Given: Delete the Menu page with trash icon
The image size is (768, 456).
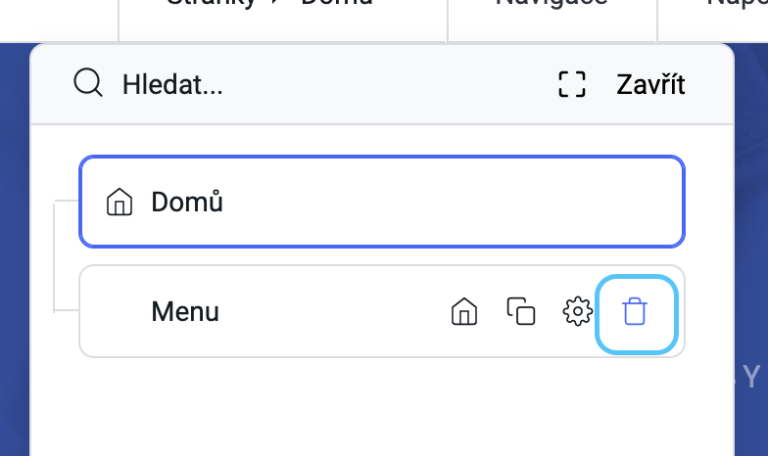Looking at the screenshot, I should (x=635, y=312).
